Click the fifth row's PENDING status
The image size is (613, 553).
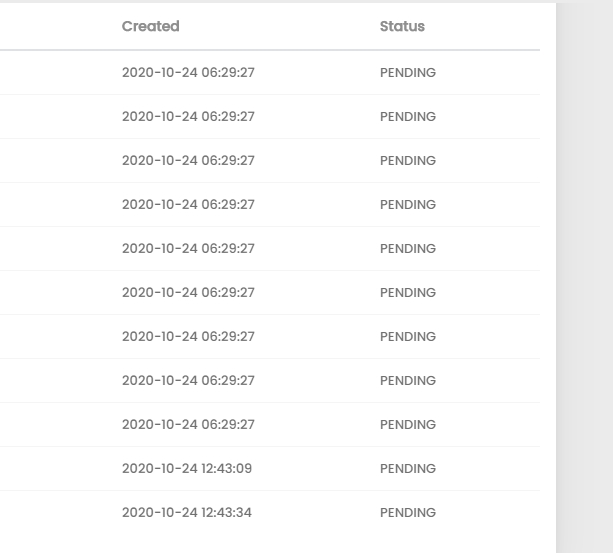coord(408,248)
